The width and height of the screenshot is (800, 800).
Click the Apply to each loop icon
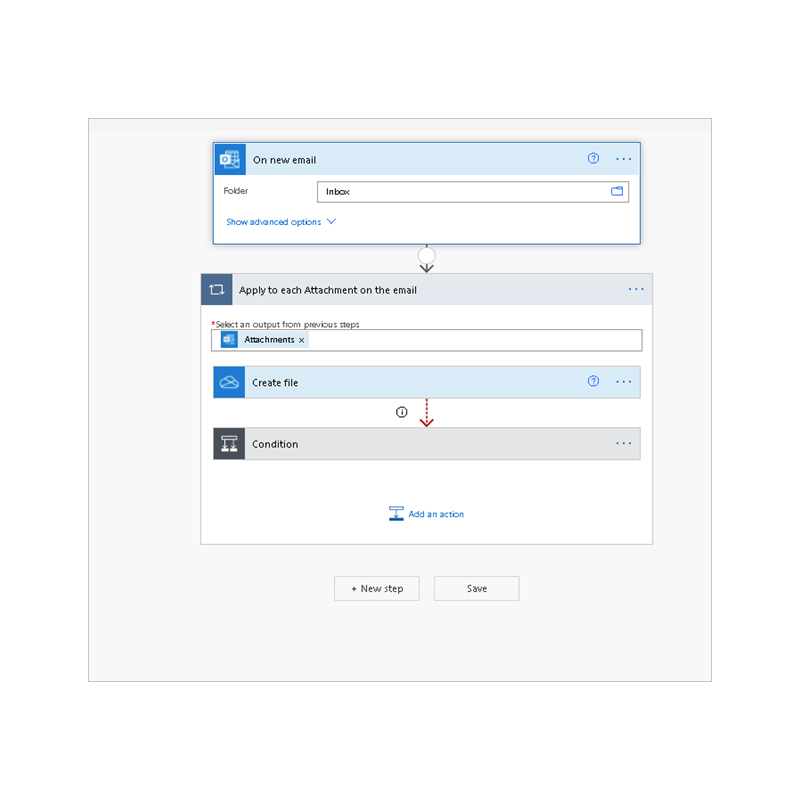pyautogui.click(x=217, y=290)
